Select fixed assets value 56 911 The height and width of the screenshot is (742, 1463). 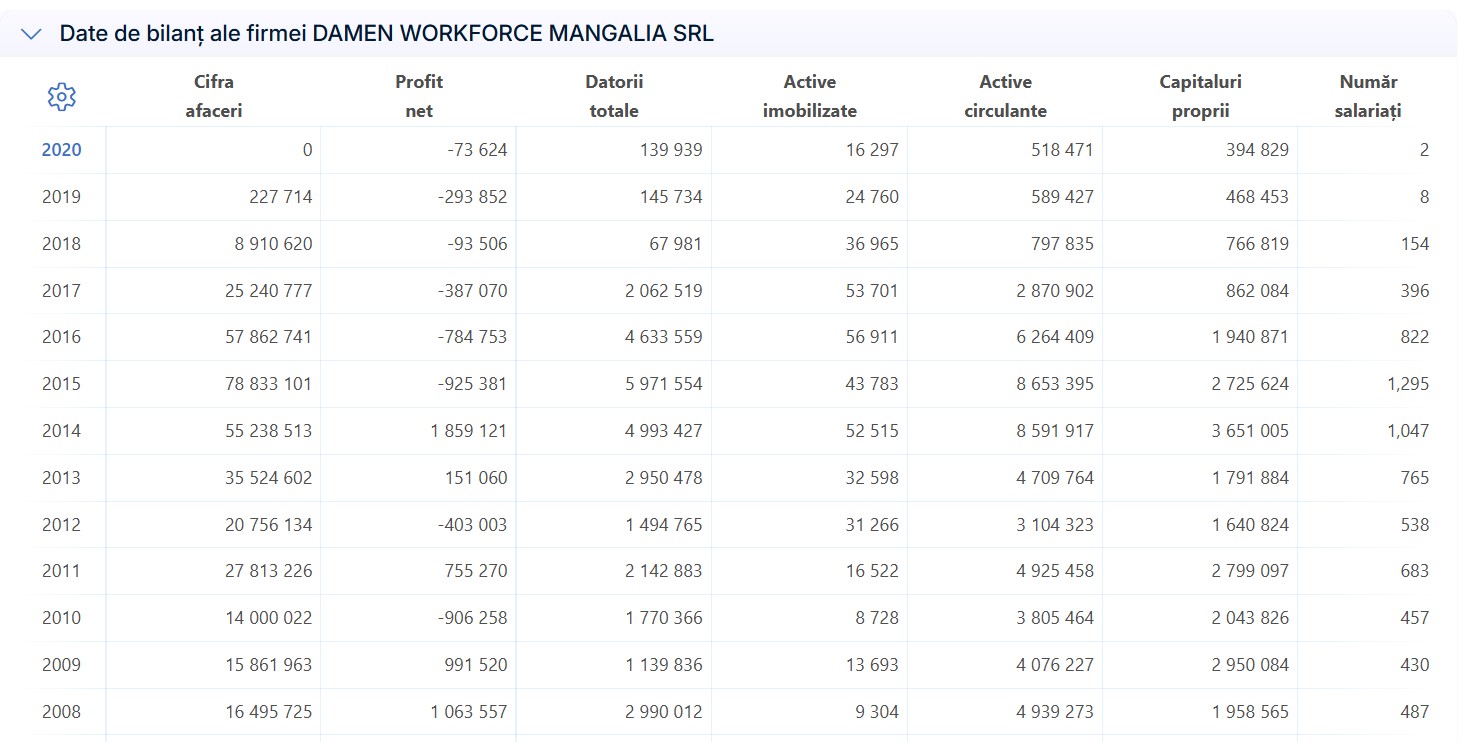point(872,337)
